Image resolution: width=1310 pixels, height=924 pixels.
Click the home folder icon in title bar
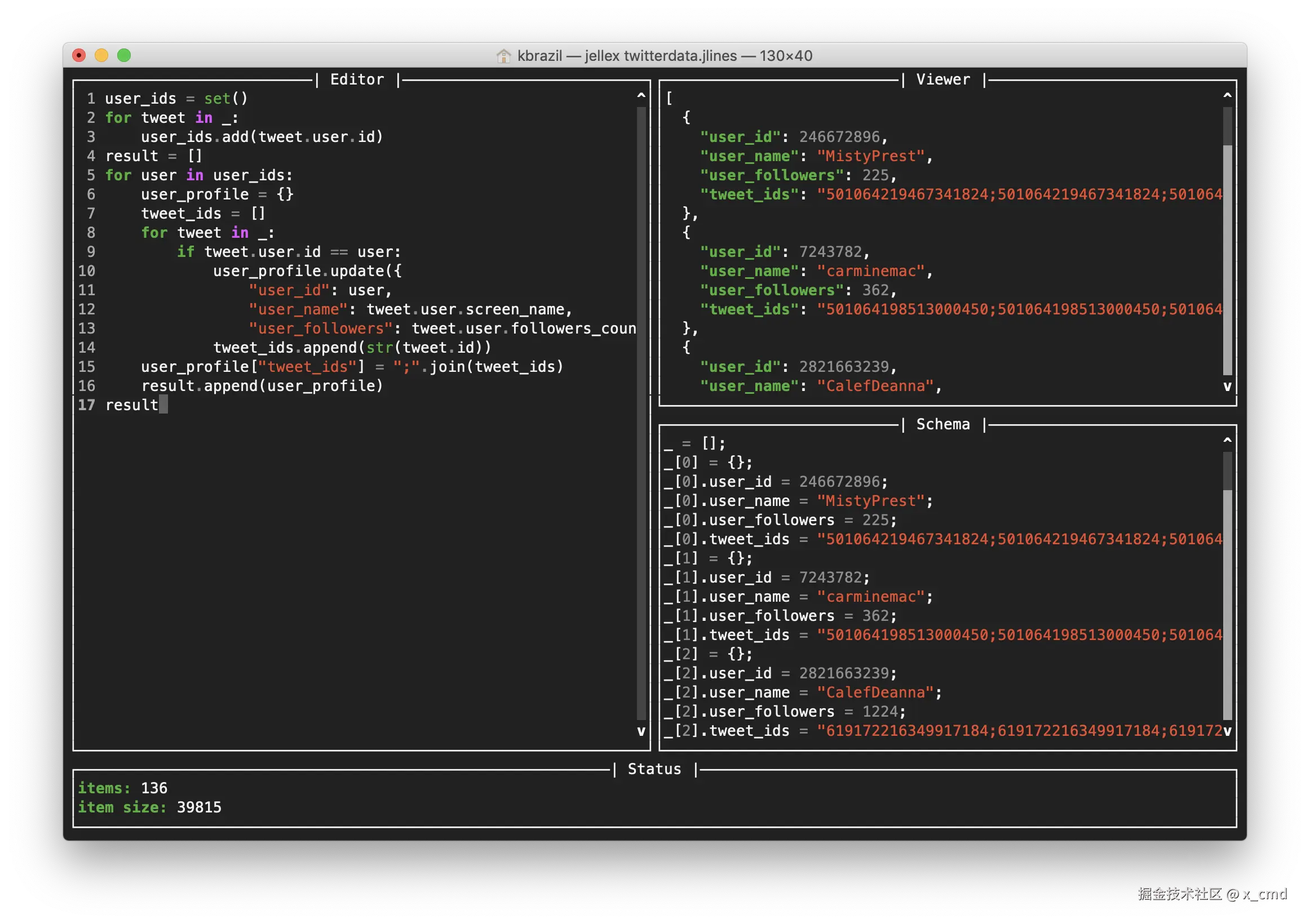pyautogui.click(x=503, y=55)
